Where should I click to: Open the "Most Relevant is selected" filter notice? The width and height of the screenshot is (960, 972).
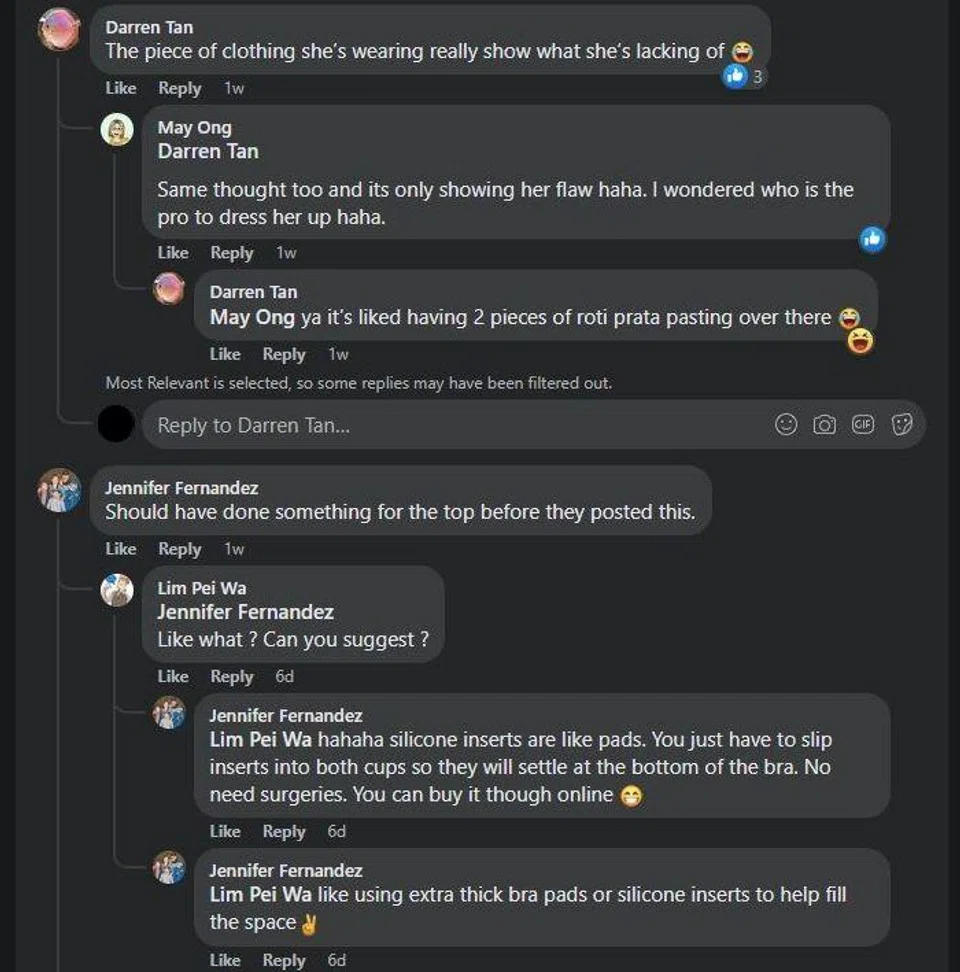[x=358, y=383]
